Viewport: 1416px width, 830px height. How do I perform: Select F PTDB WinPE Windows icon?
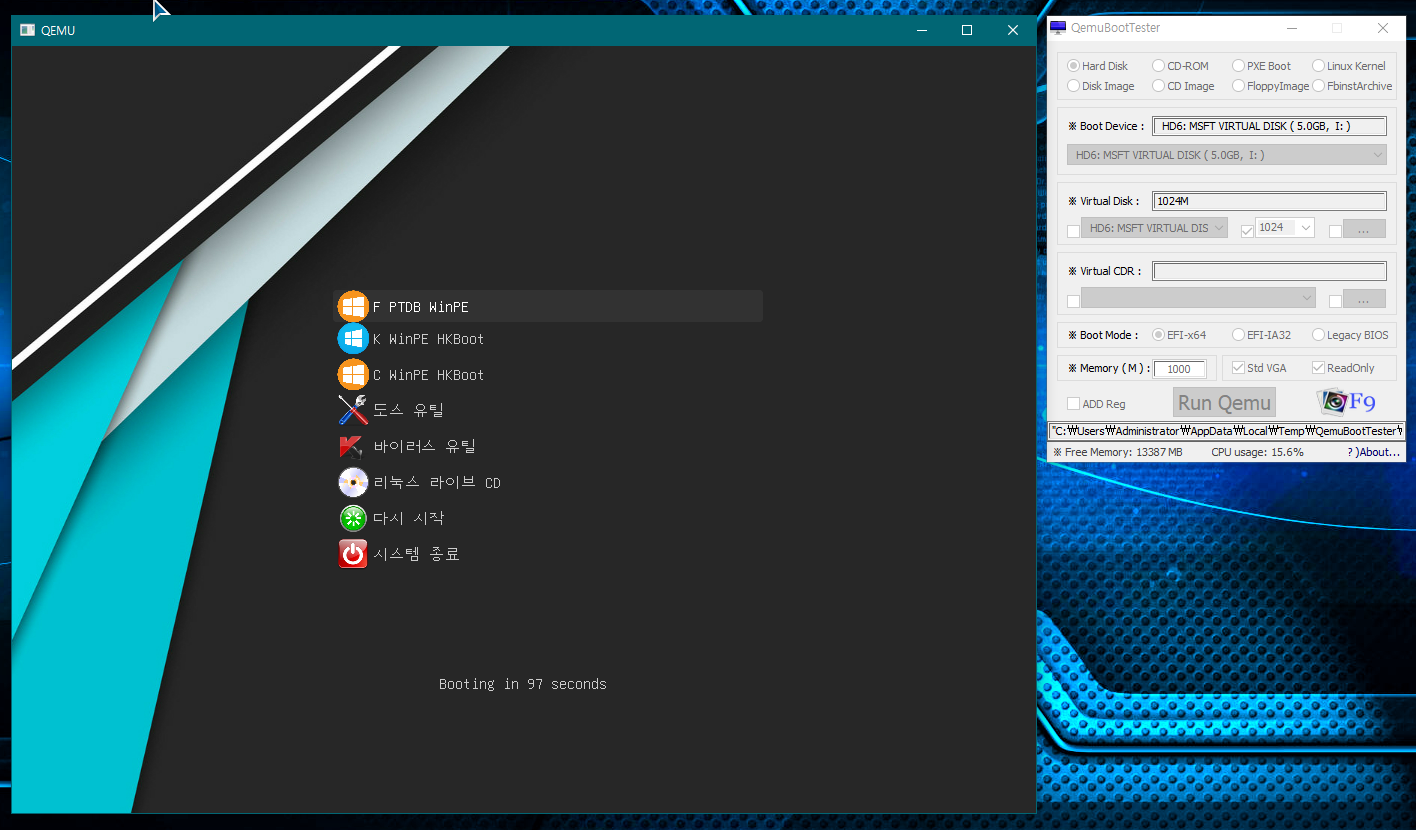[x=353, y=306]
